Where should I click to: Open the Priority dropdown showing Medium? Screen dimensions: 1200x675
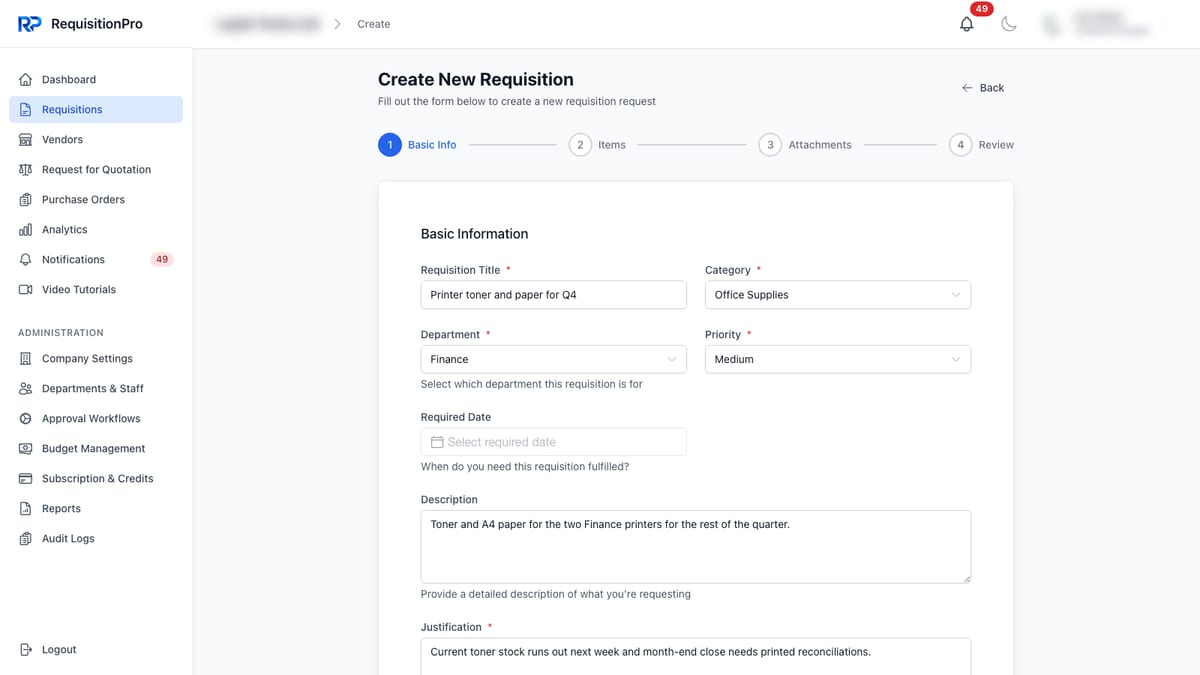[x=838, y=359]
